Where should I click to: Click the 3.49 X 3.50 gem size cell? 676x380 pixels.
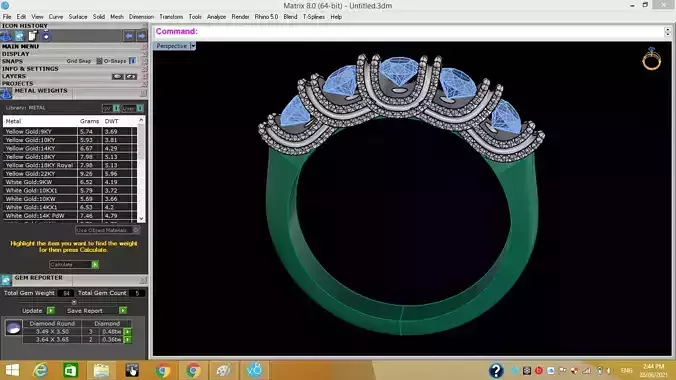(52, 332)
